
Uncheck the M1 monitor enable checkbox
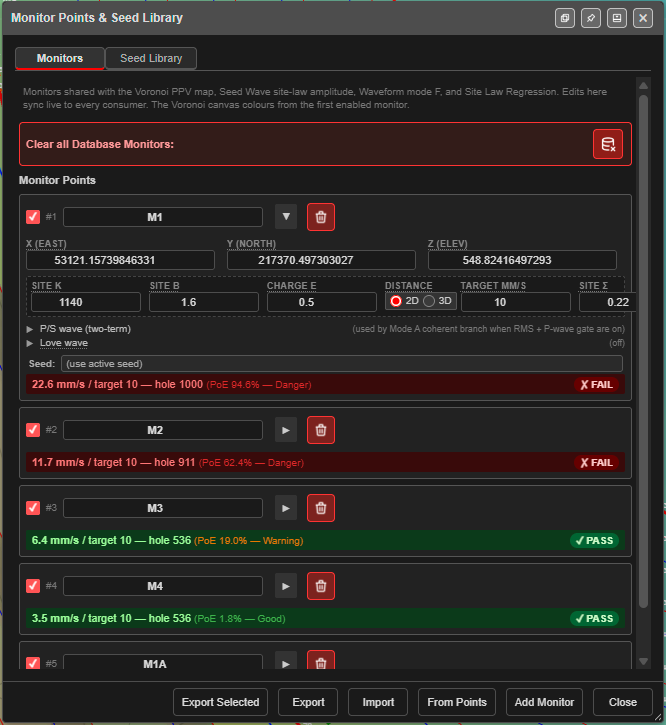33,217
